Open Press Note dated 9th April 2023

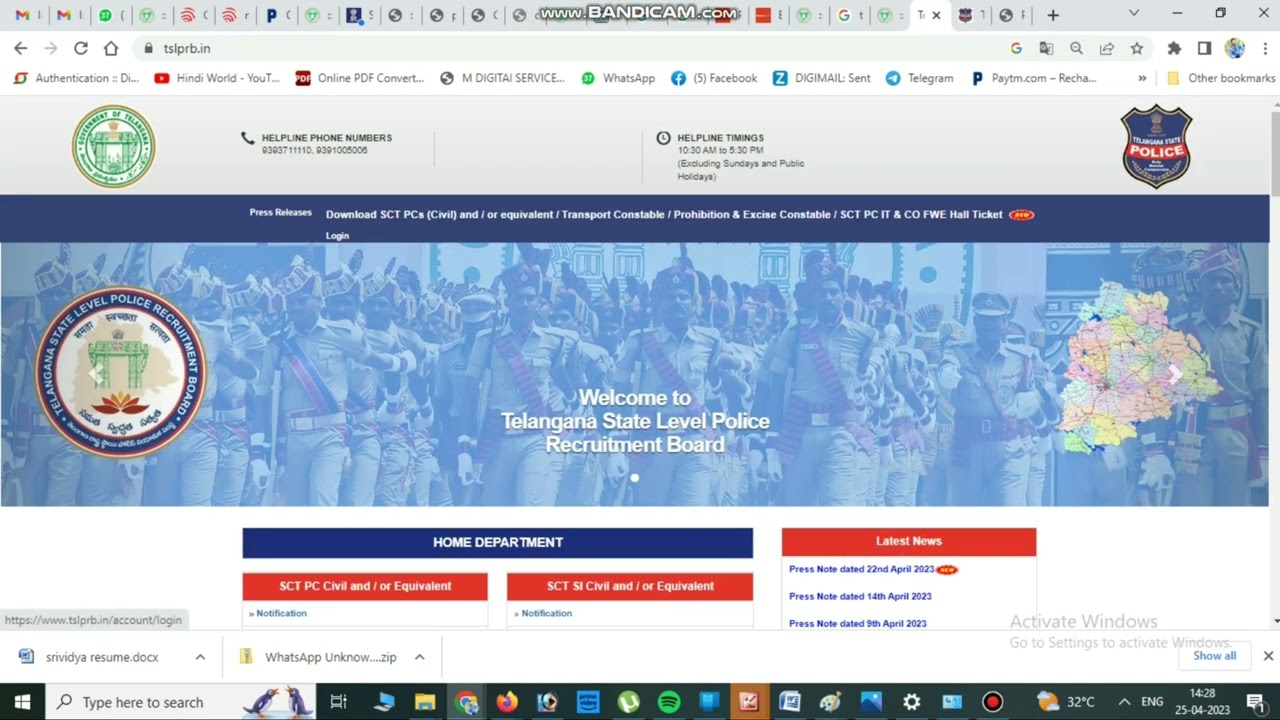(x=857, y=623)
